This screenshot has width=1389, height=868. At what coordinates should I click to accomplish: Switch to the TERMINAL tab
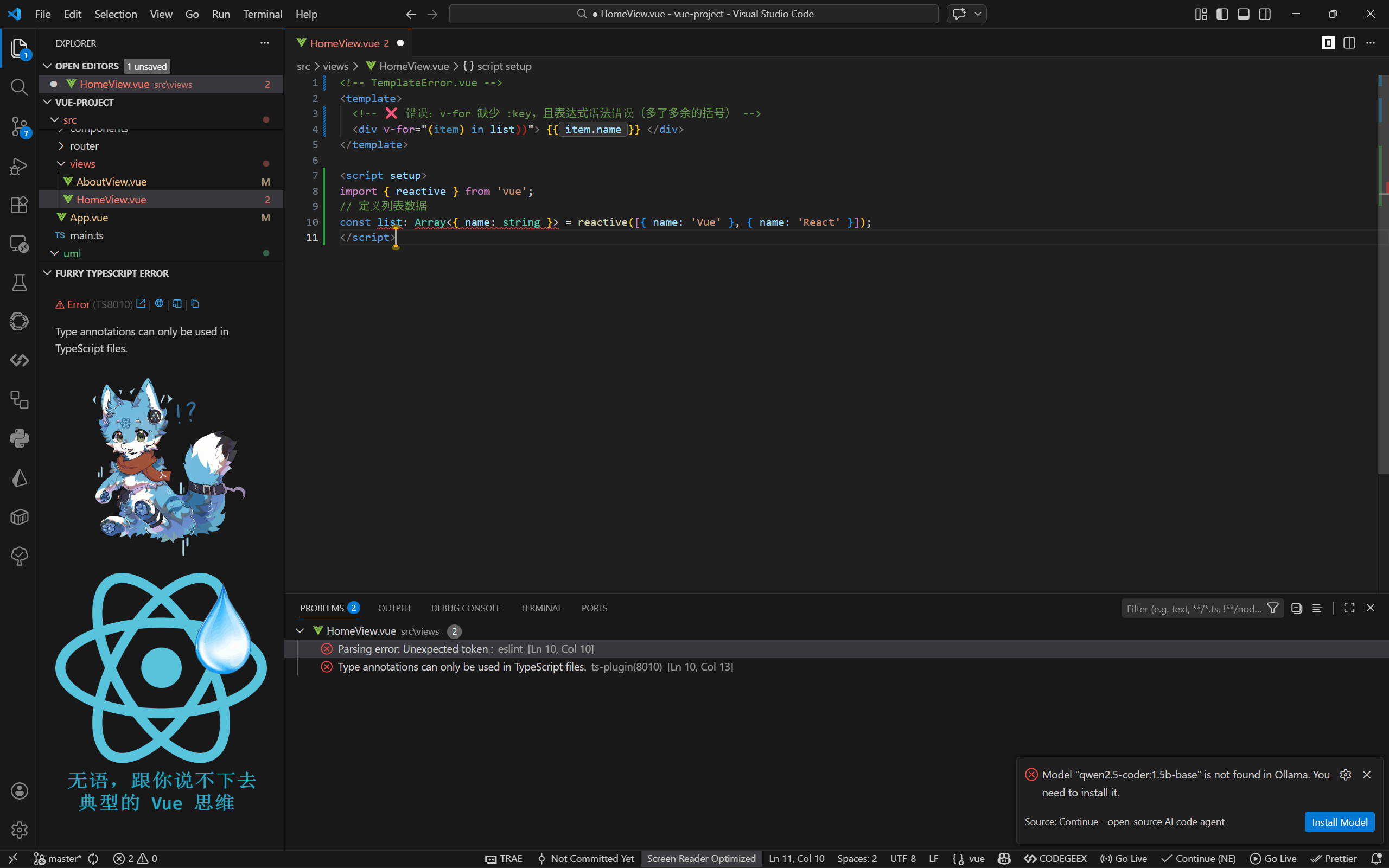(540, 608)
